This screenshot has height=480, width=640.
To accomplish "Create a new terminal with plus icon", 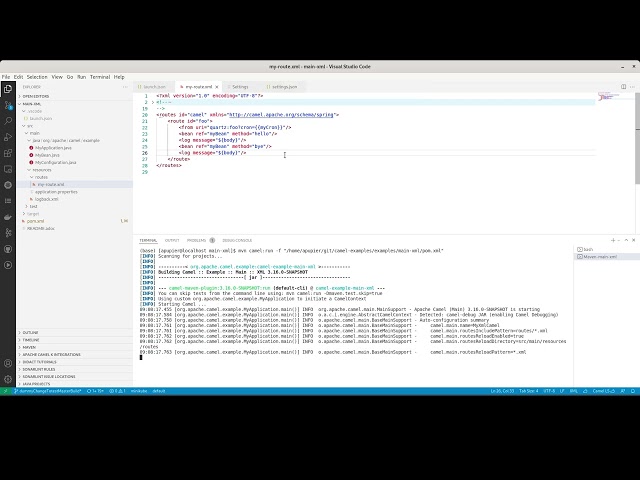I will pyautogui.click(x=613, y=240).
